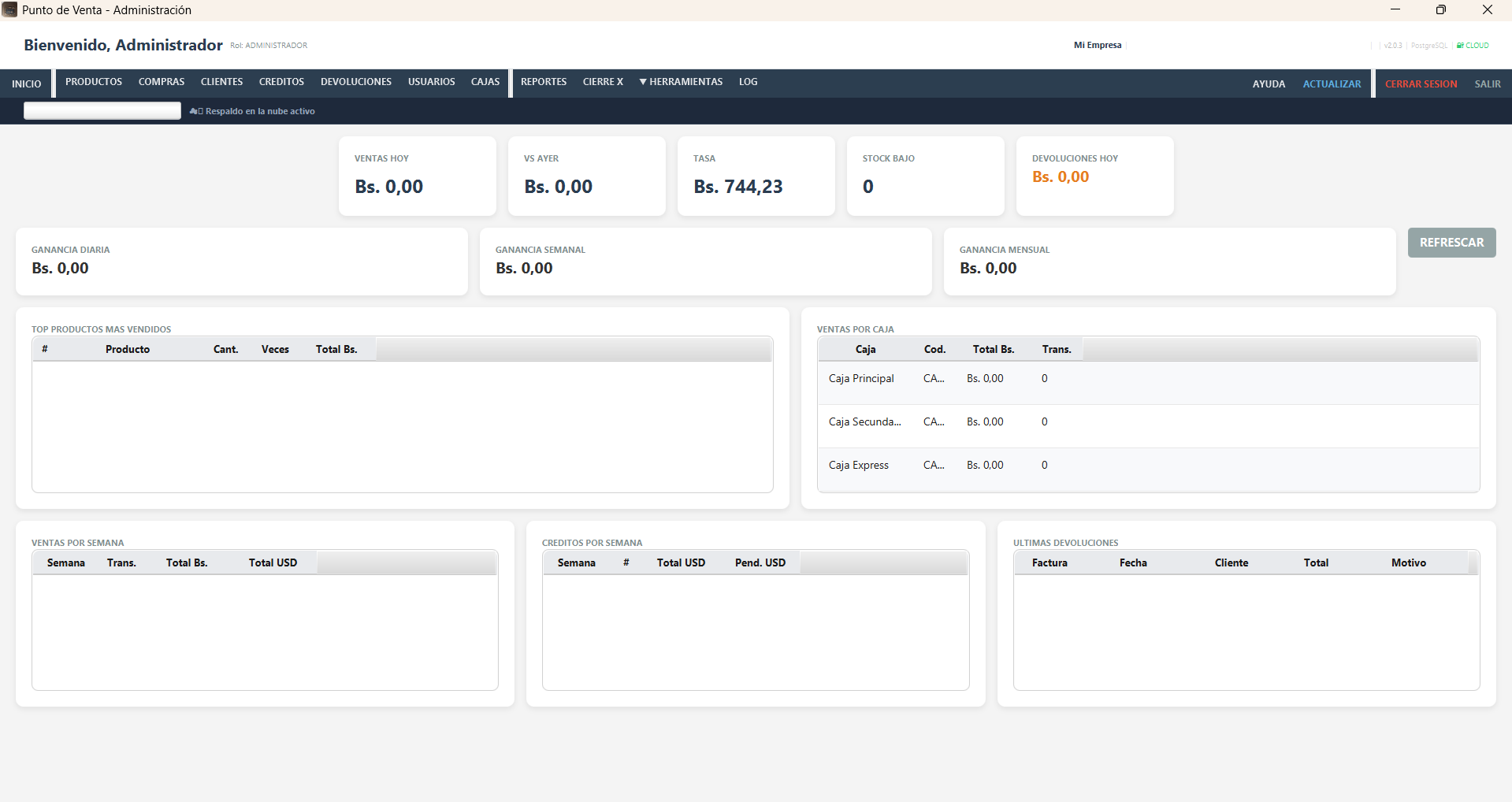Go to the REPORTES section
The height and width of the screenshot is (802, 1512).
544,82
